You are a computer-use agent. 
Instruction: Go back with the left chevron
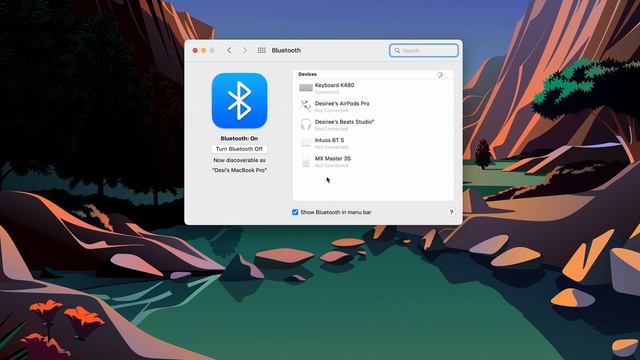coord(229,50)
